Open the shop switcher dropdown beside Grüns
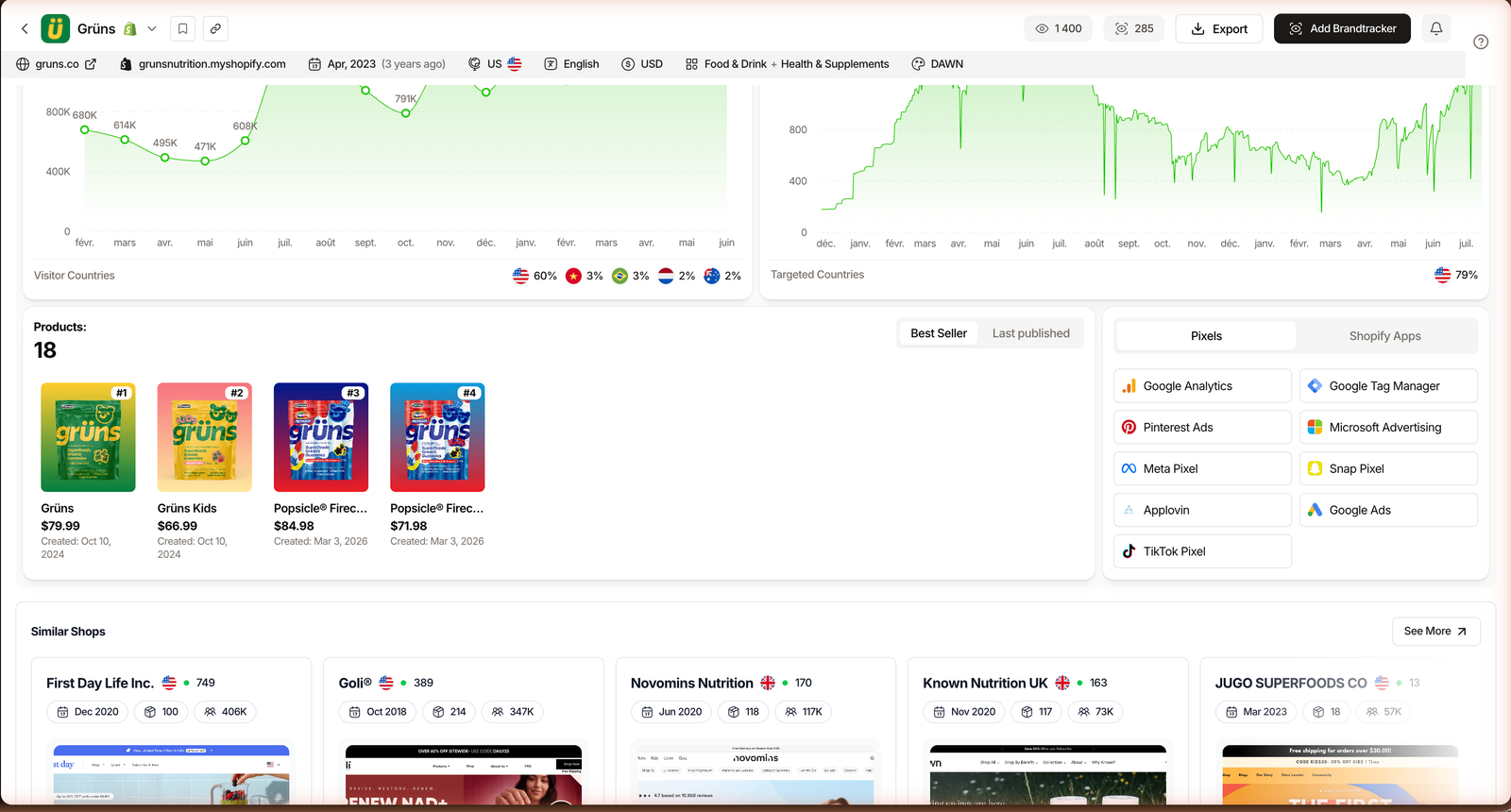Viewport: 1511px width, 812px height. pyautogui.click(x=152, y=28)
